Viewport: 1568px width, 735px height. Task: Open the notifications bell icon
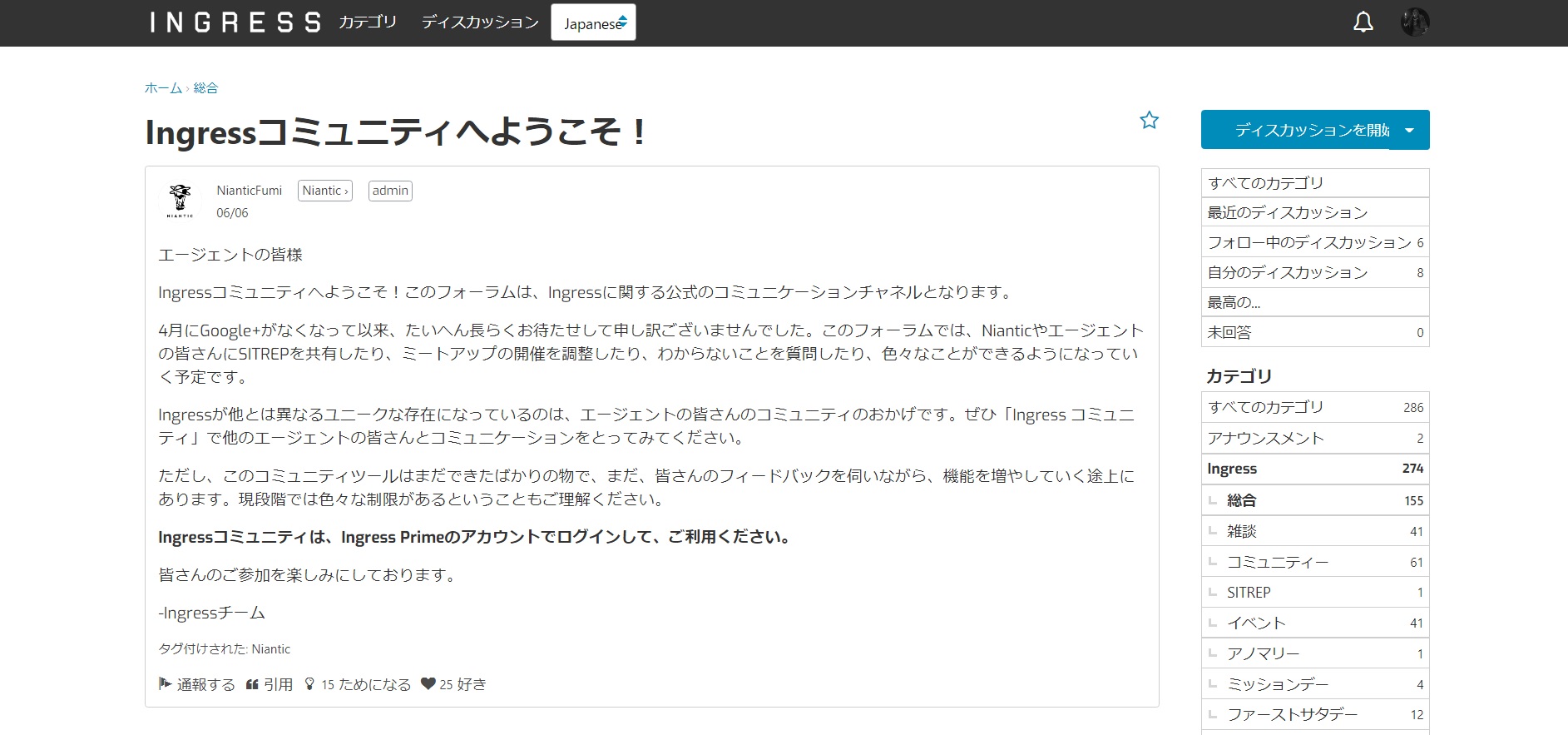pos(1363,22)
